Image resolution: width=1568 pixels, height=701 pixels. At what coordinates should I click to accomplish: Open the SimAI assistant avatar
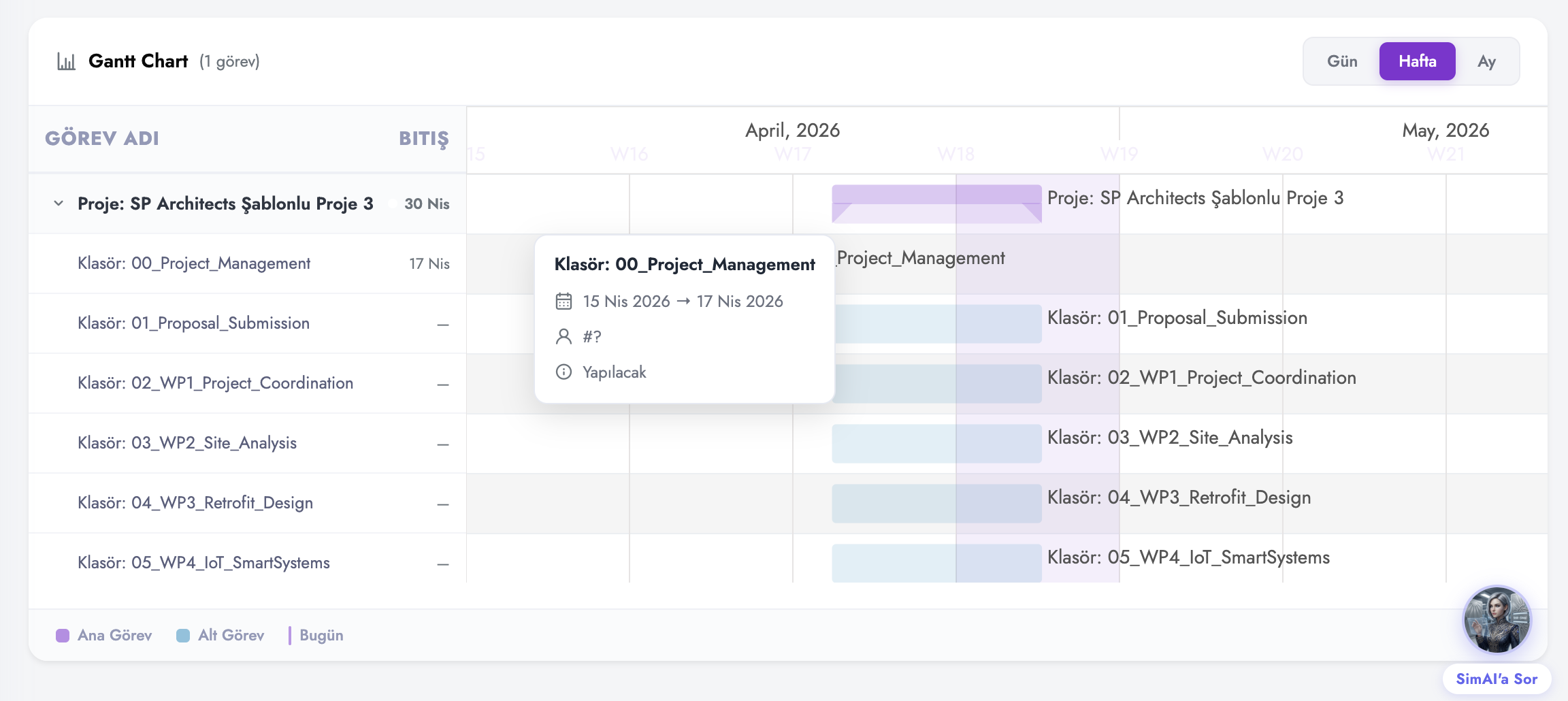pyautogui.click(x=1497, y=620)
